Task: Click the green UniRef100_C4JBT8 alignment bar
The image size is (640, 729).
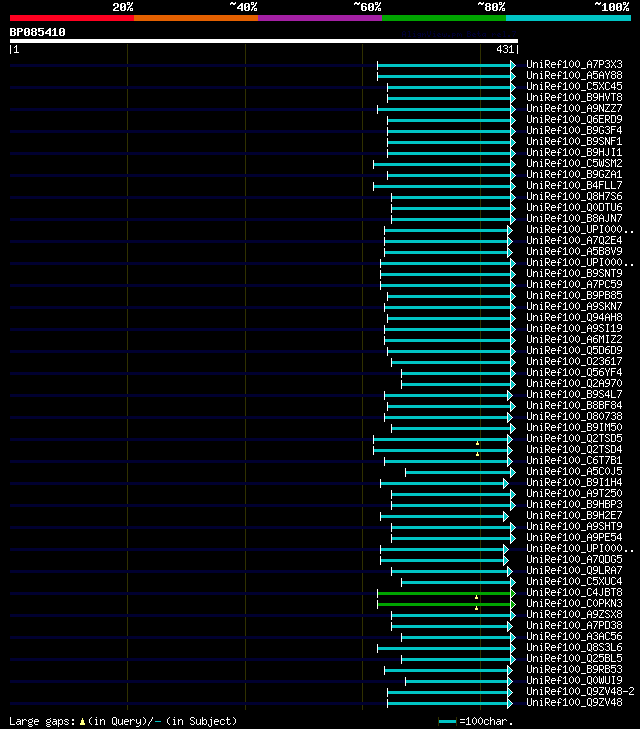Action: (x=446, y=593)
